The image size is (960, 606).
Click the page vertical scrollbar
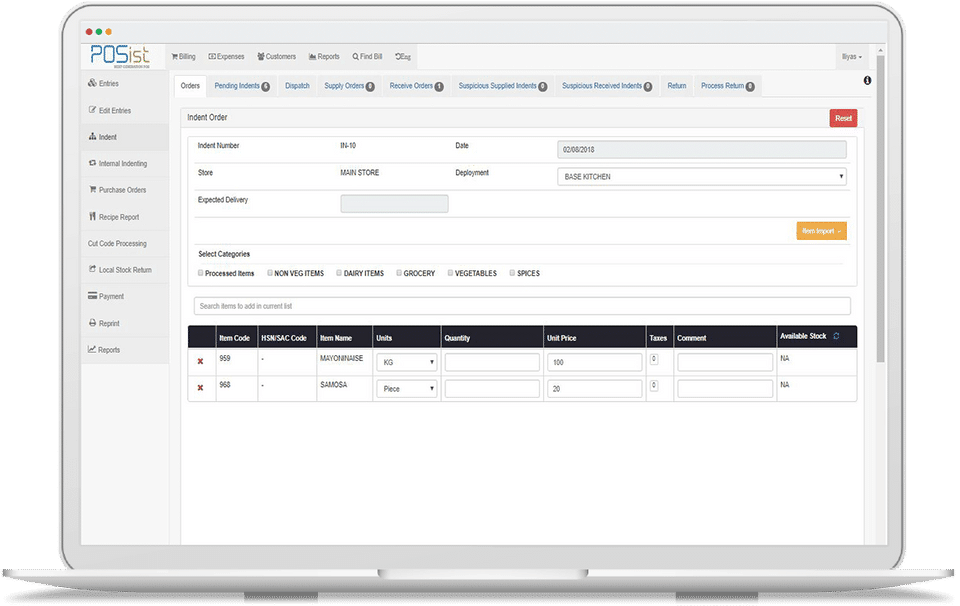click(880, 208)
